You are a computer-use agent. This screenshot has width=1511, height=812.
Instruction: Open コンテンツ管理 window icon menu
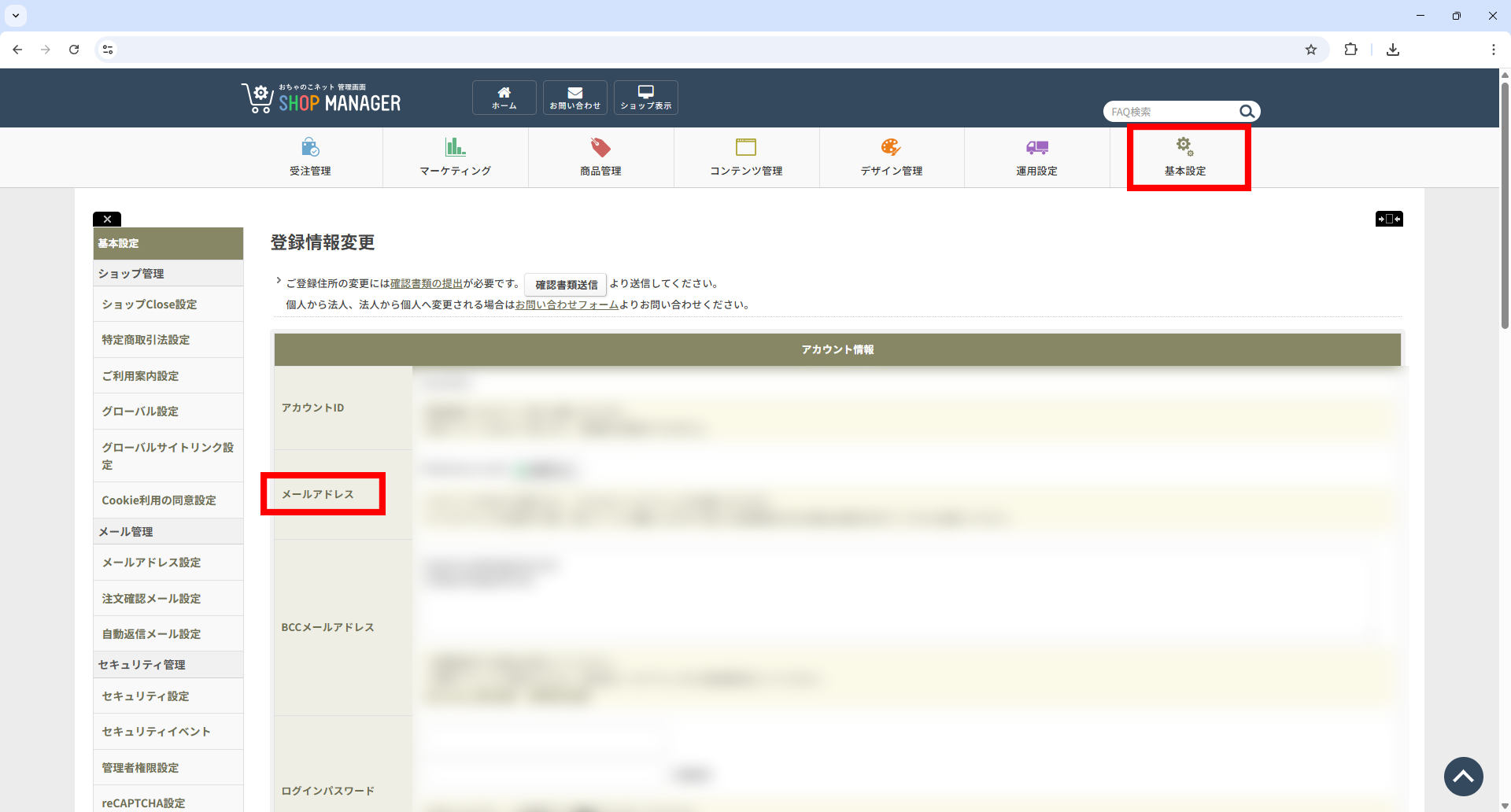746,157
